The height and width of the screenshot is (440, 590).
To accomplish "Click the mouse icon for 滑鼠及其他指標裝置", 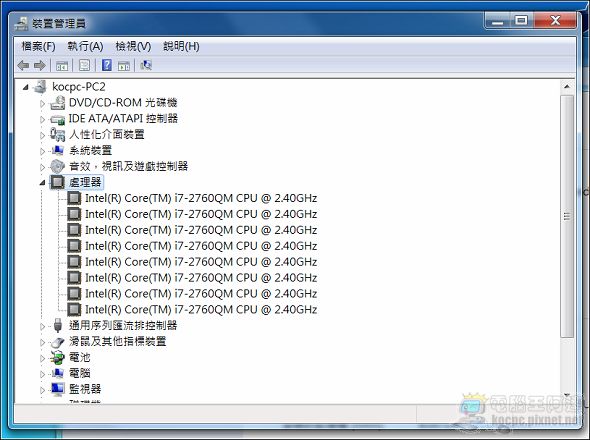I will coord(58,342).
